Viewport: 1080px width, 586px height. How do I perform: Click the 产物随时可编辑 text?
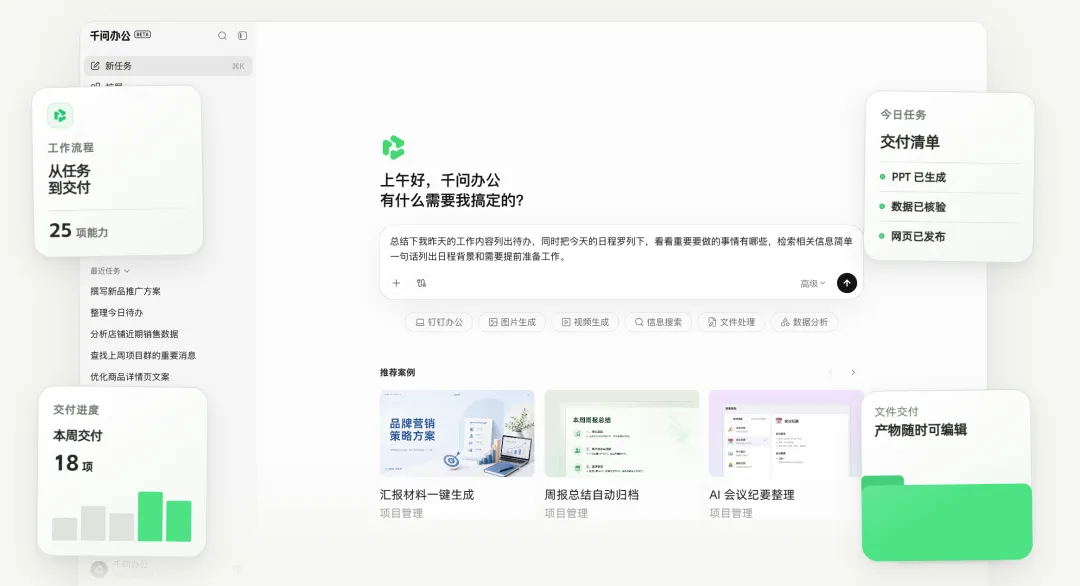tap(921, 430)
